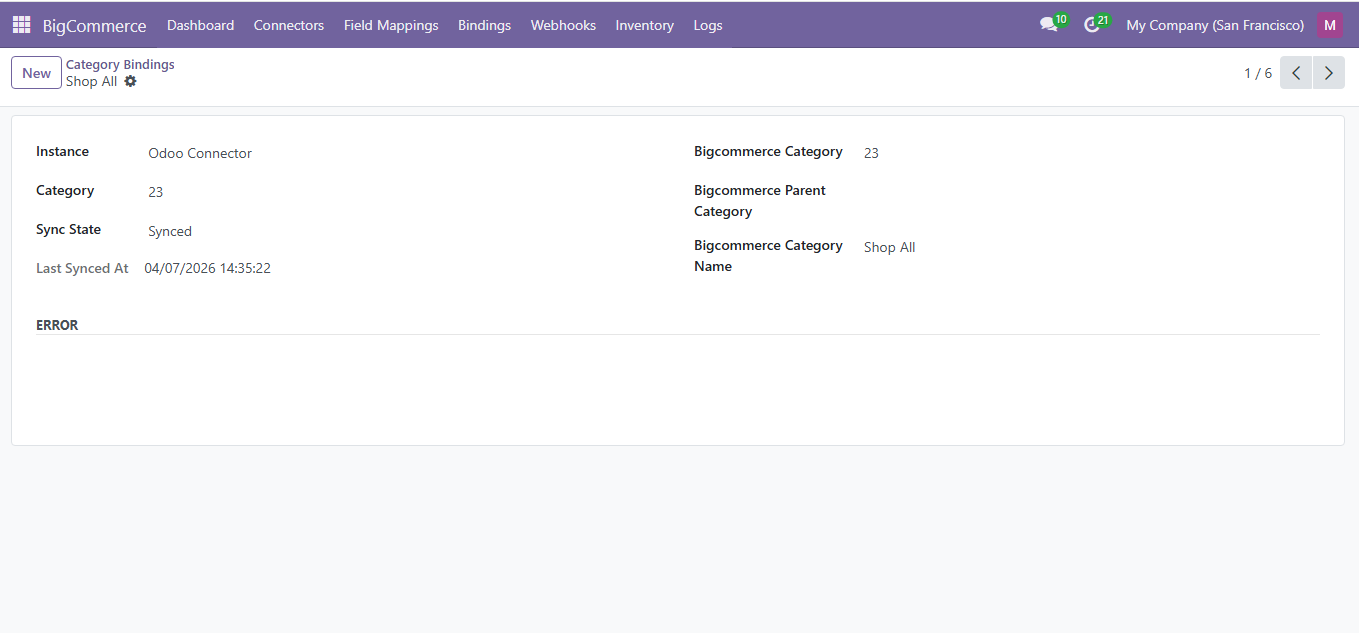This screenshot has height=633, width=1359.
Task: Go back to Category Bindings breadcrumb
Action: coord(120,64)
